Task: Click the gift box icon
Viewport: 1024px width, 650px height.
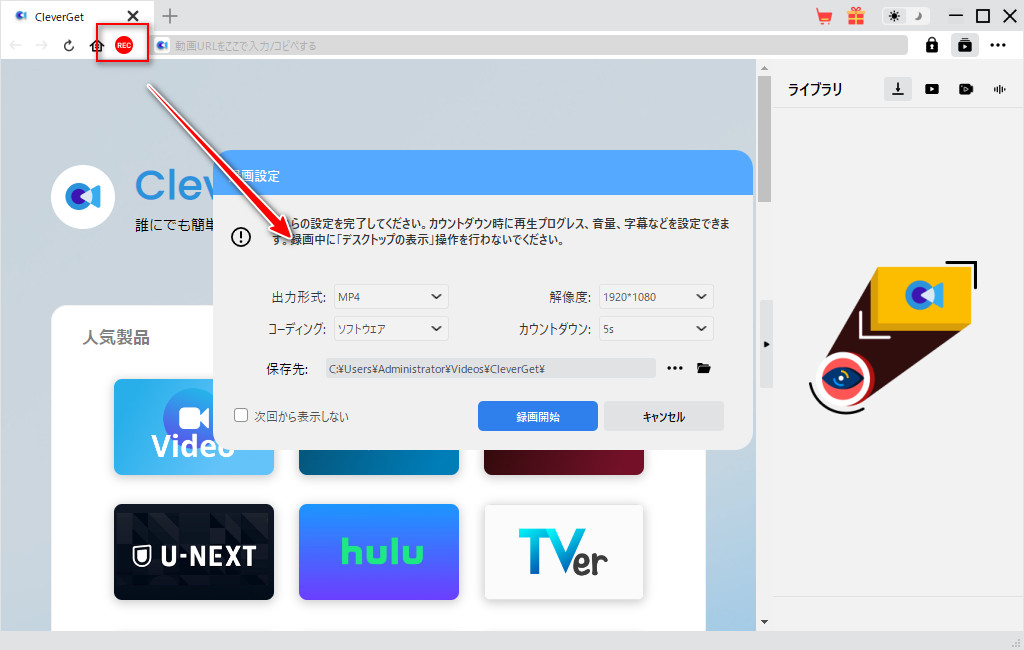Action: tap(855, 16)
